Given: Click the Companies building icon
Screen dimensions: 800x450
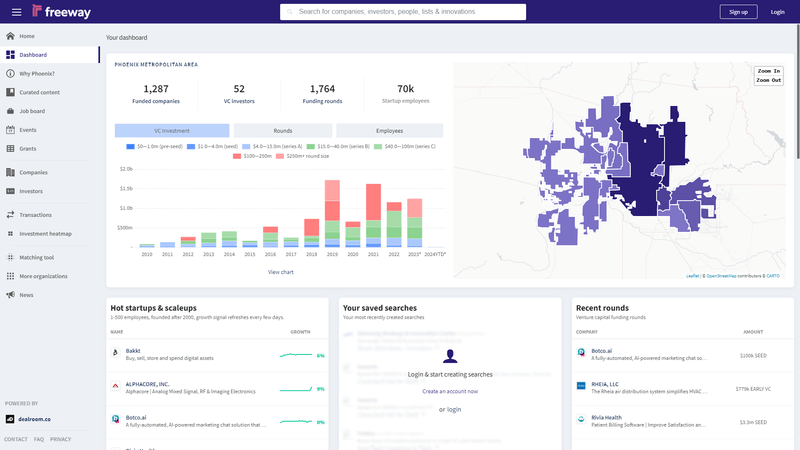Looking at the screenshot, I should point(10,172).
